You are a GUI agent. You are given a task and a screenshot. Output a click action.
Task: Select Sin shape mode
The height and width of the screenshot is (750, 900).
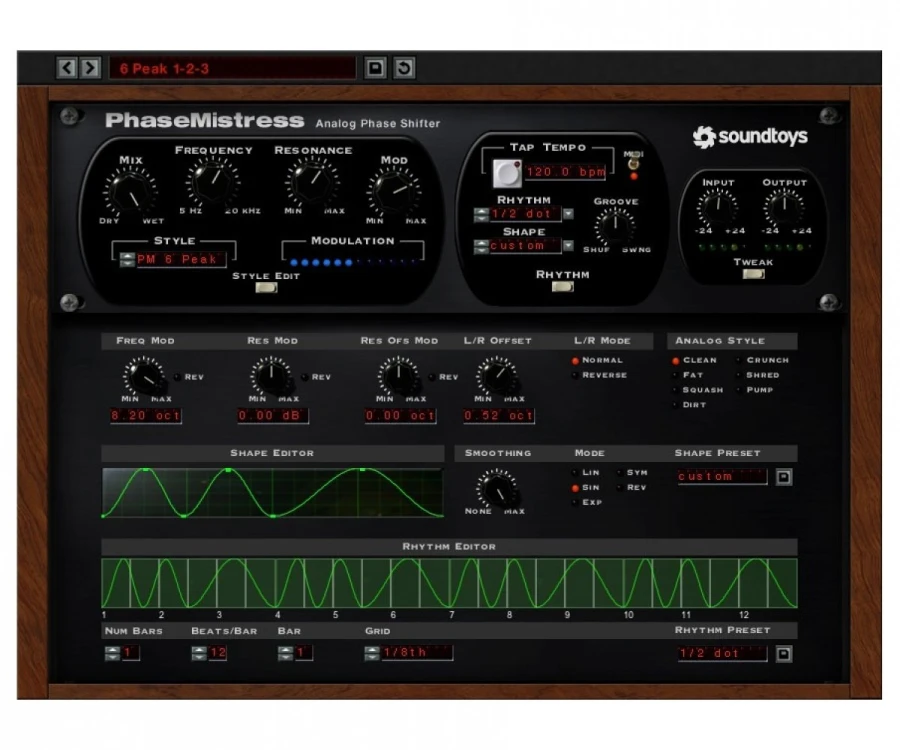[575, 488]
